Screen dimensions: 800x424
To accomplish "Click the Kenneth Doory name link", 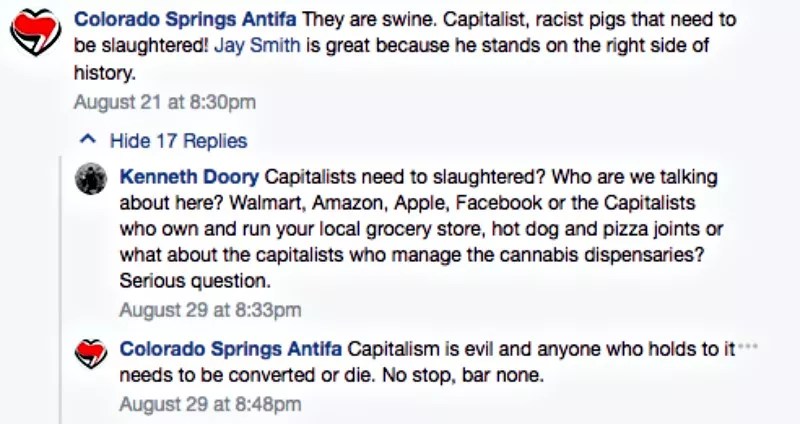I will pos(189,177).
